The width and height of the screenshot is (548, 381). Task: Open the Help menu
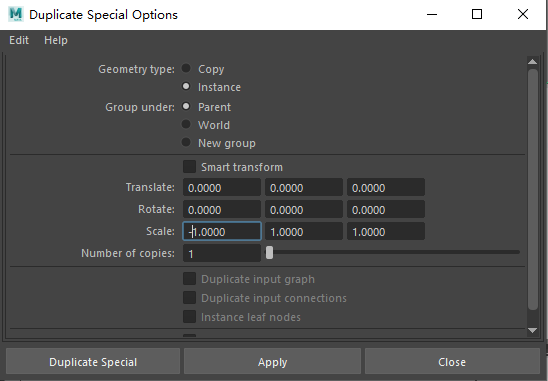coord(56,40)
